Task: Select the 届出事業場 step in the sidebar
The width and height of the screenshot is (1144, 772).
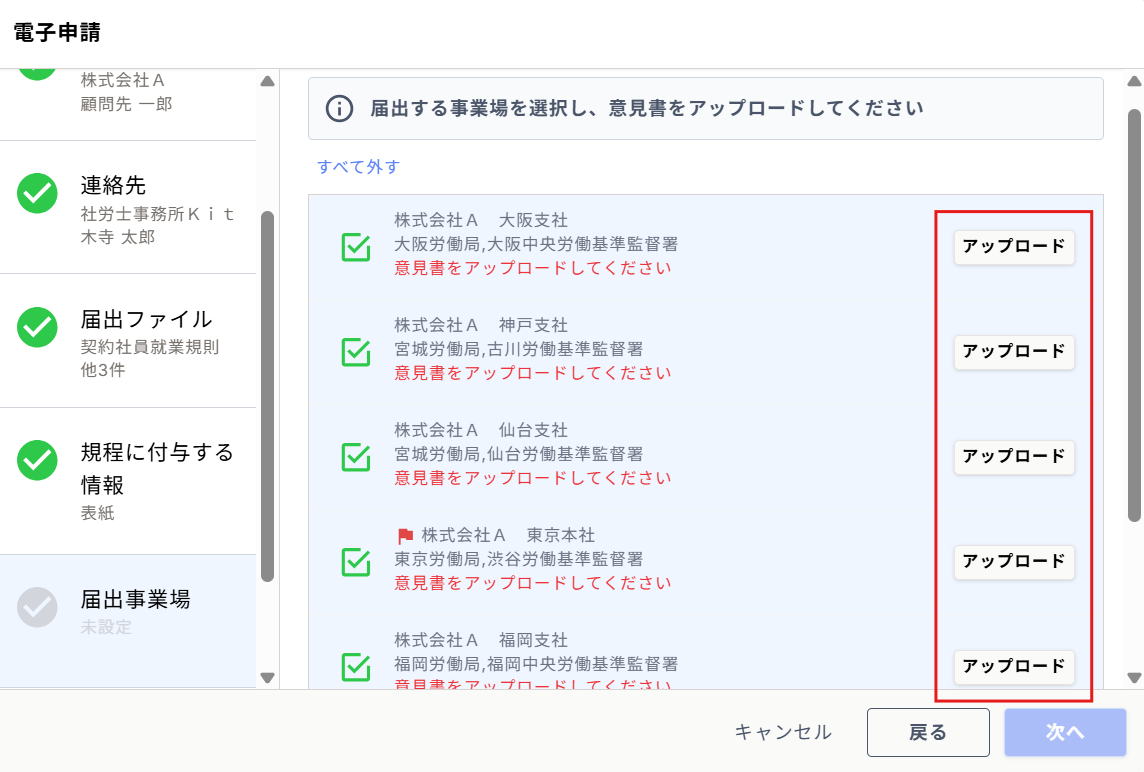Action: click(x=128, y=620)
